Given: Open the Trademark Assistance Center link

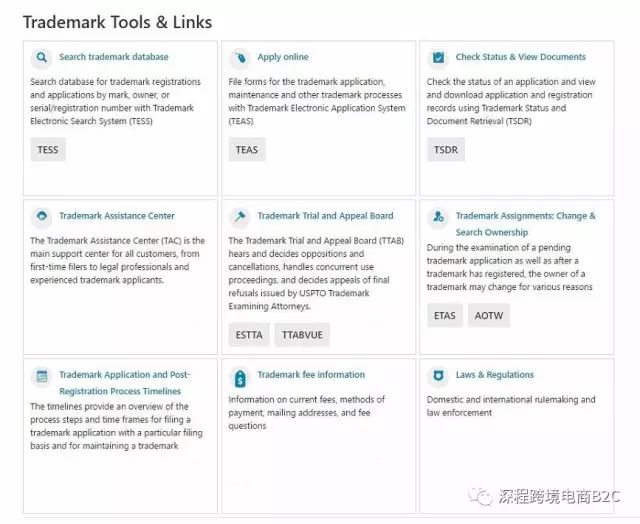Looking at the screenshot, I should coord(117,216).
